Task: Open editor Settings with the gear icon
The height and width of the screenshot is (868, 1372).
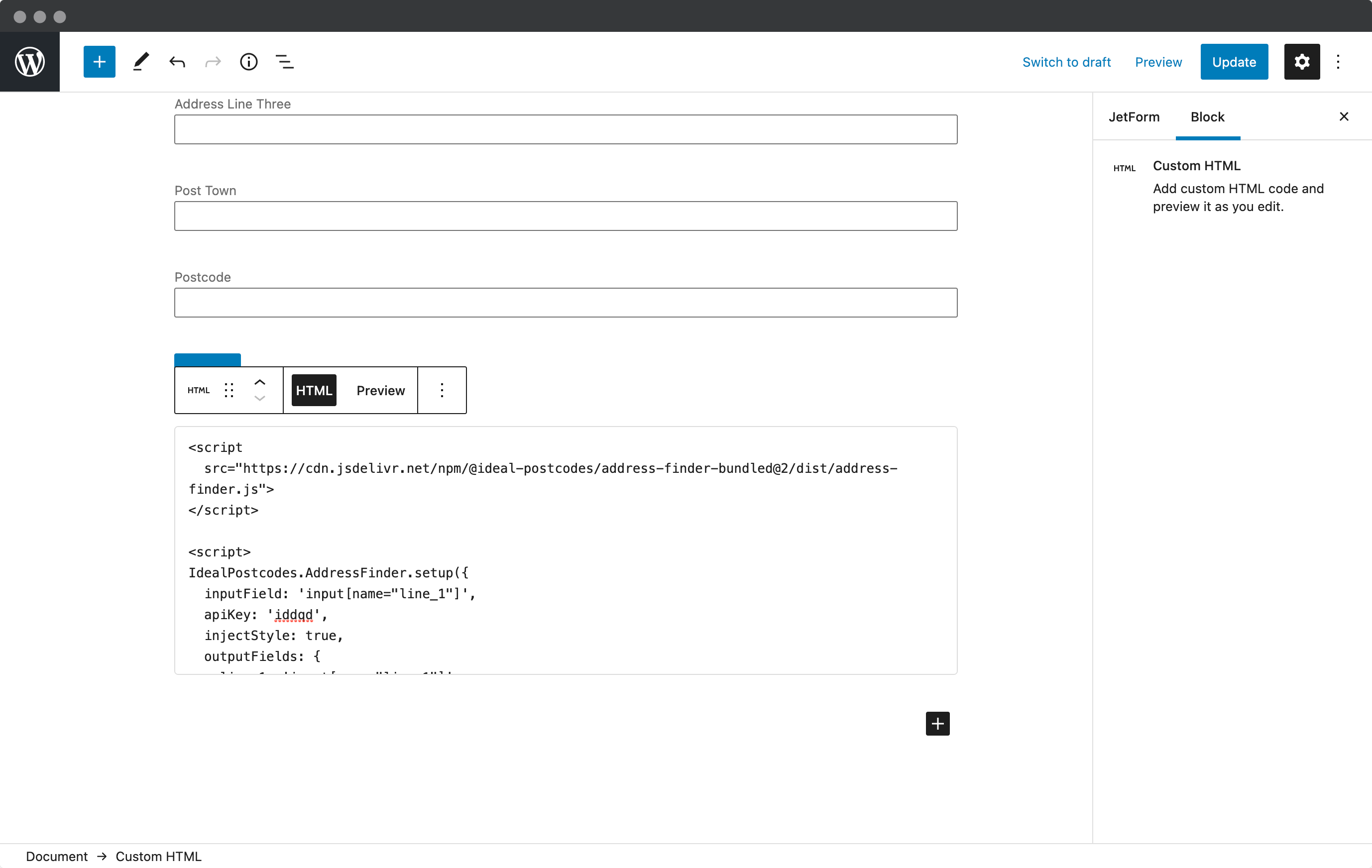Action: (x=1302, y=62)
